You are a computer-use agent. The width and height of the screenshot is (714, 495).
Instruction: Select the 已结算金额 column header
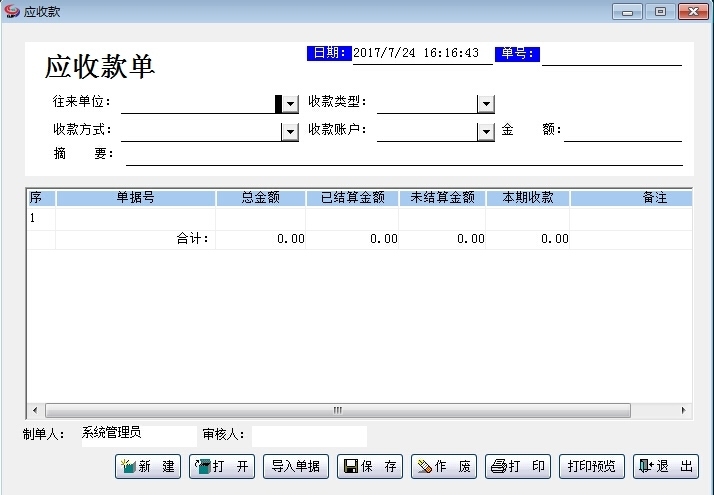tap(352, 198)
